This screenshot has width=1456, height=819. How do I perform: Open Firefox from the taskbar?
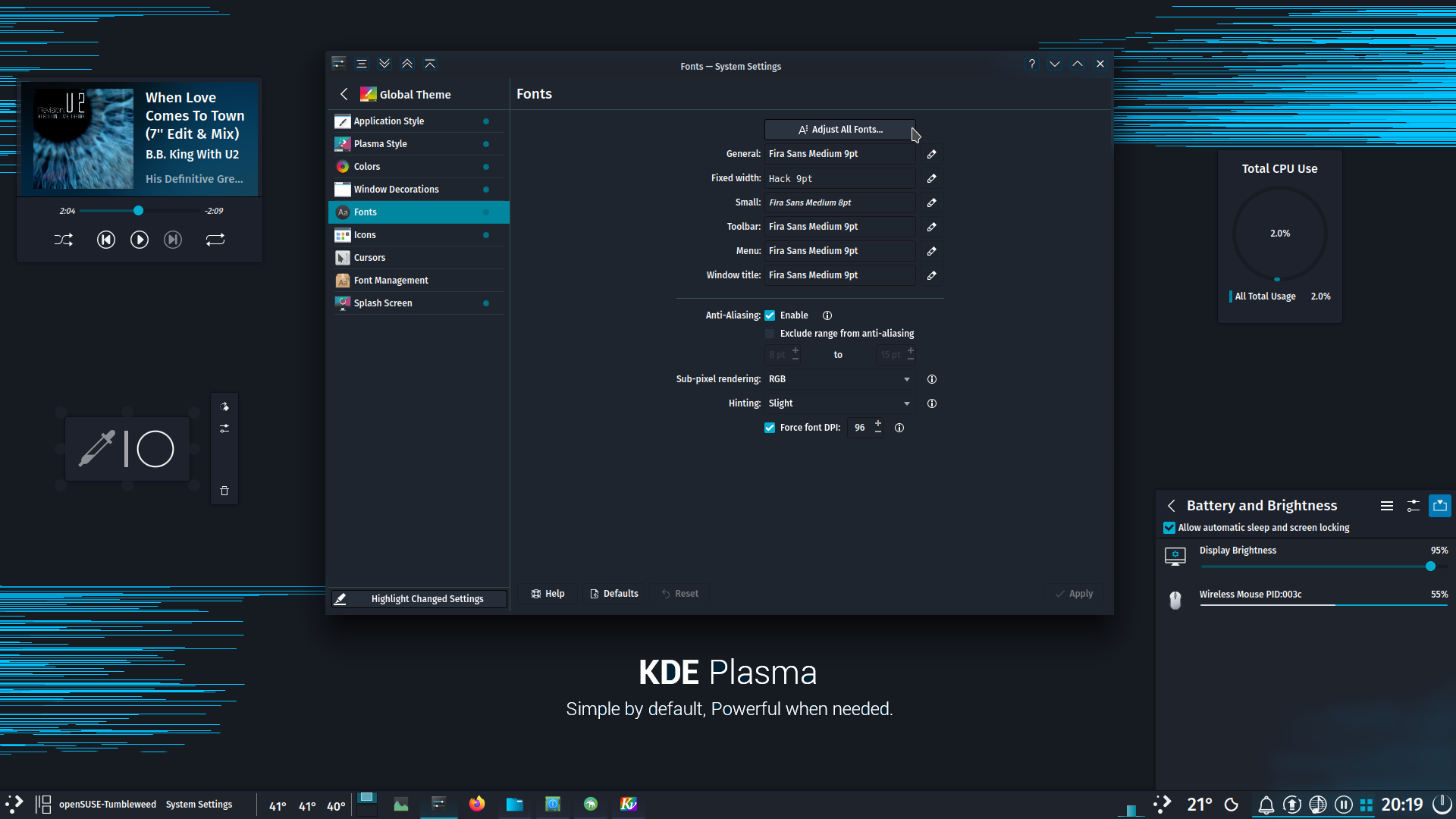point(477,804)
